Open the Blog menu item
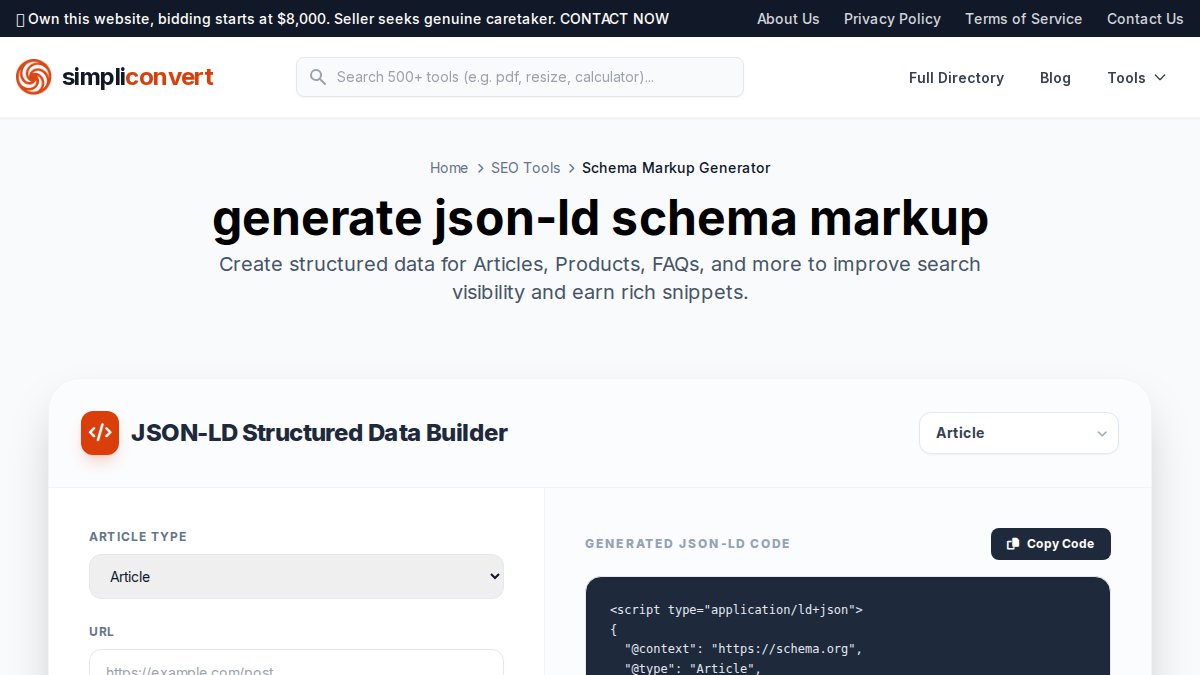The width and height of the screenshot is (1200, 675). click(x=1055, y=78)
